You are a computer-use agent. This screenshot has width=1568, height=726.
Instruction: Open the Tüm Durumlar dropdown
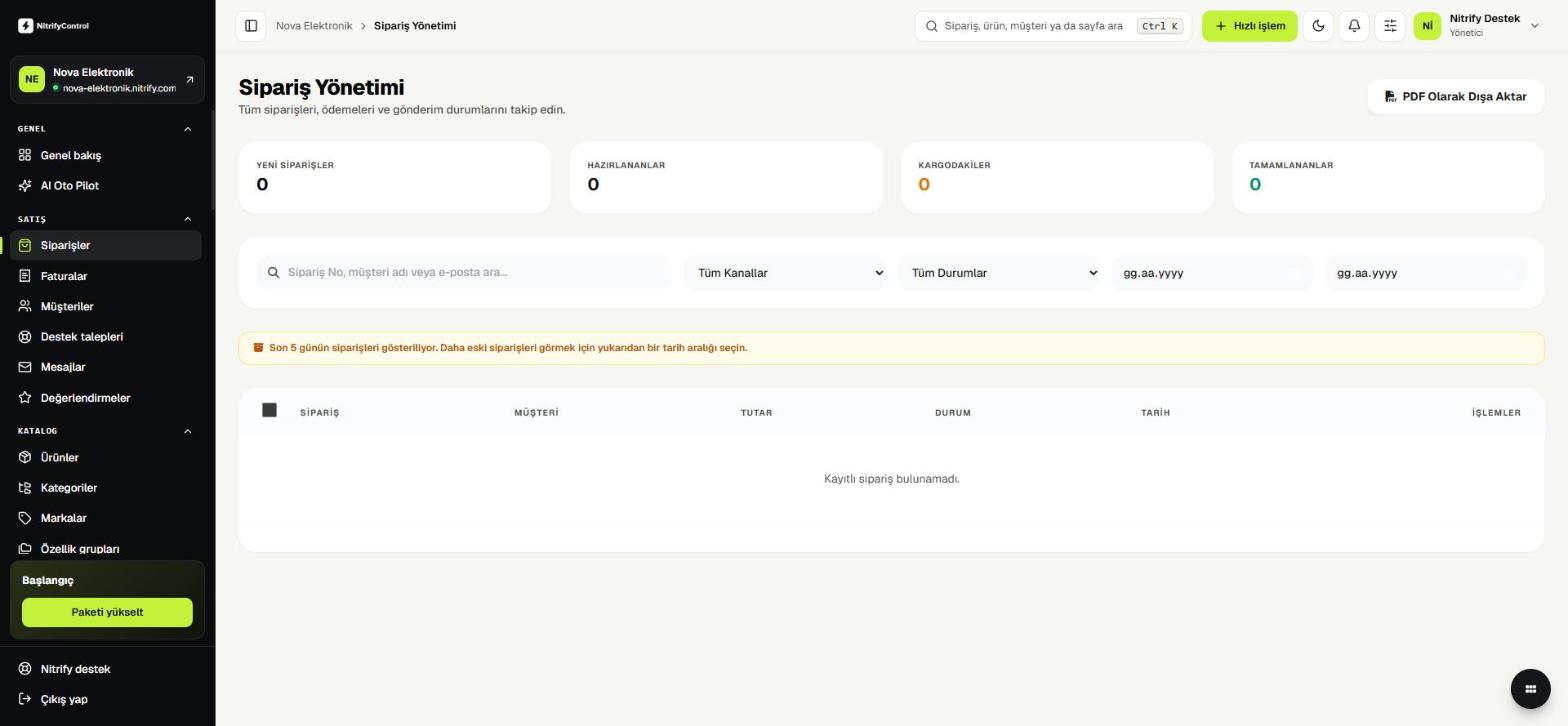[x=999, y=273]
